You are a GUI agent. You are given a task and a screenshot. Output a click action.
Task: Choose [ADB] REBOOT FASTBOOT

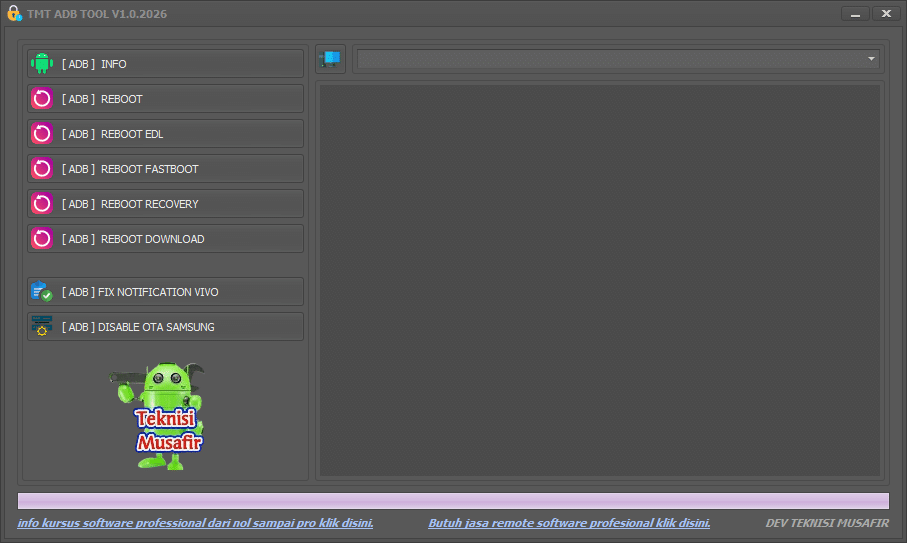click(165, 169)
